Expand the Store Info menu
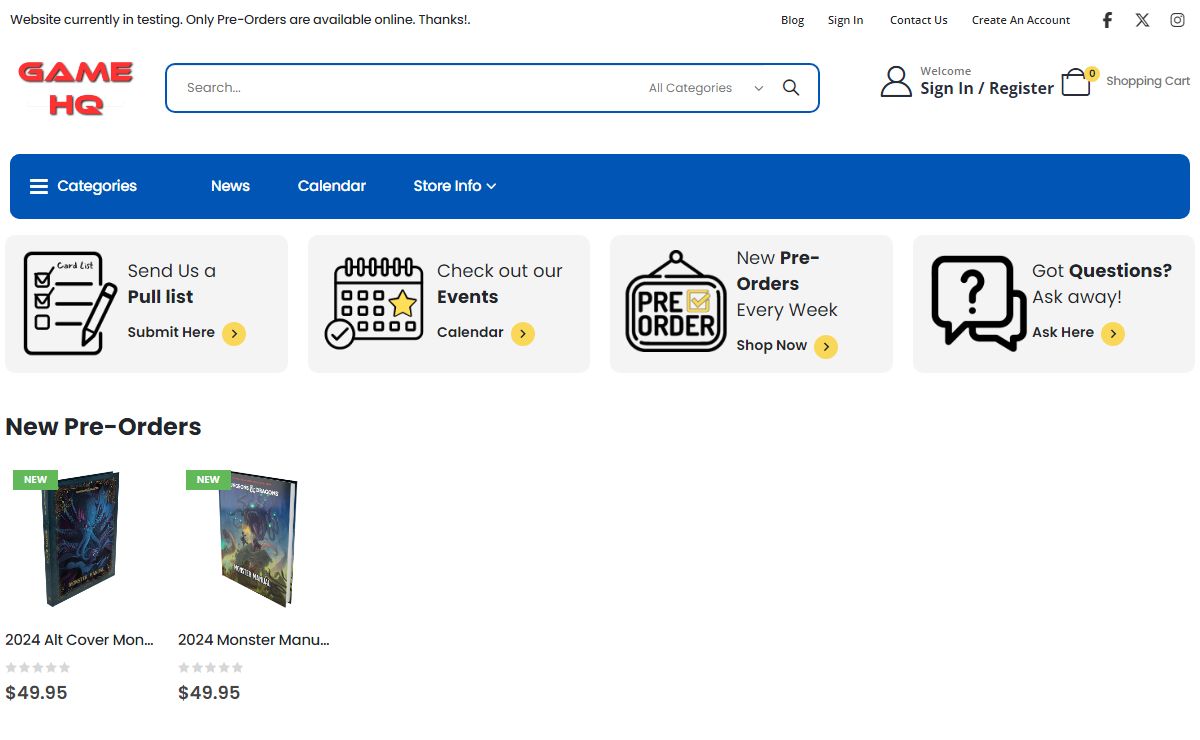 click(455, 186)
